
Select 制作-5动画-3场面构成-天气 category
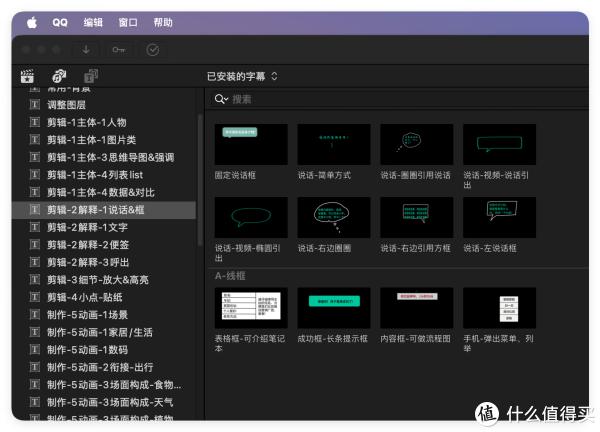pyautogui.click(x=104, y=402)
